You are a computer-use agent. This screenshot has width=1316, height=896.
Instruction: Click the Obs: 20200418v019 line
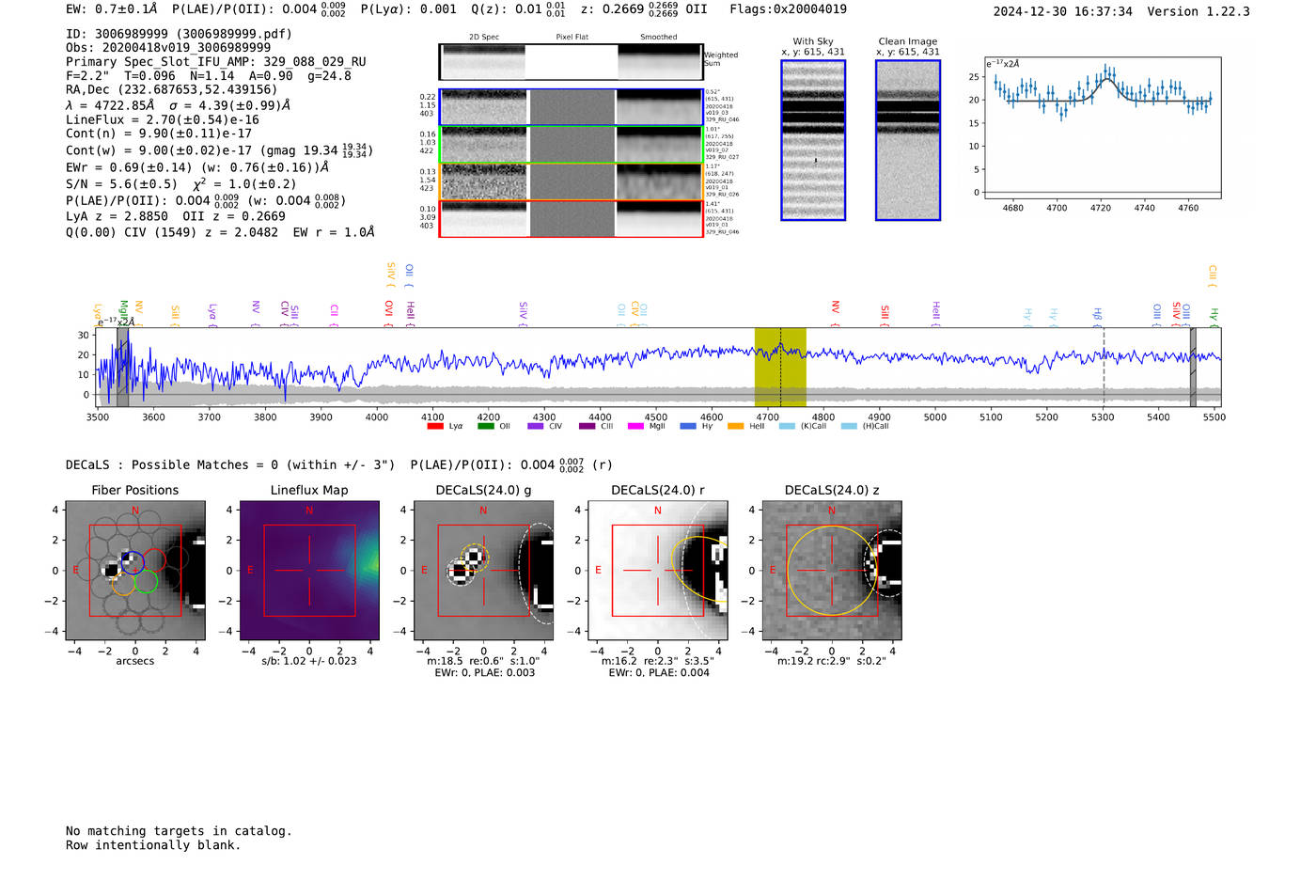coord(168,47)
